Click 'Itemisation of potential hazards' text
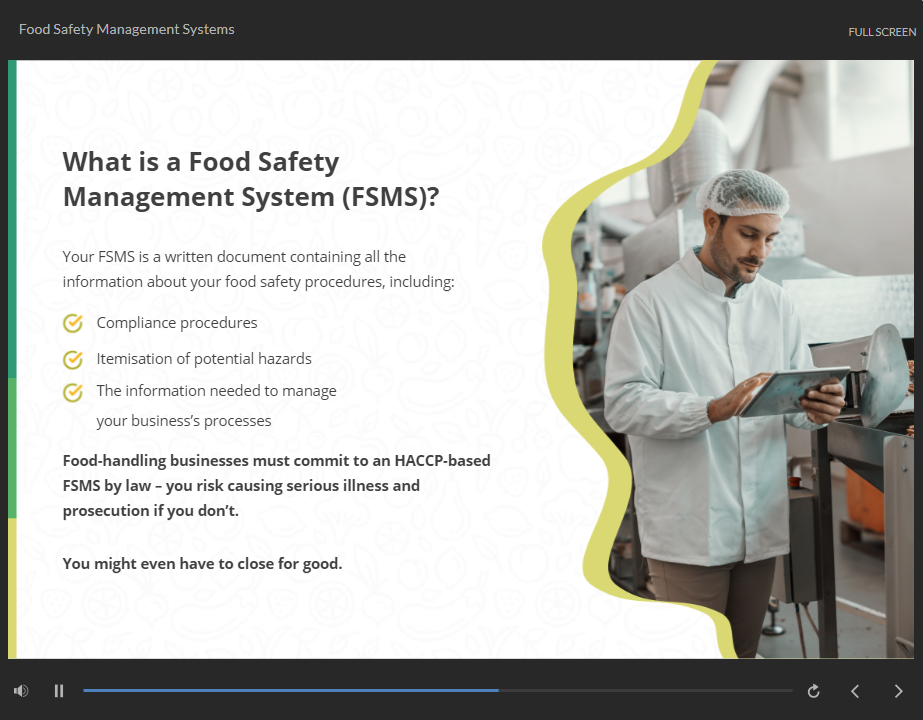This screenshot has width=923, height=720. tap(204, 358)
